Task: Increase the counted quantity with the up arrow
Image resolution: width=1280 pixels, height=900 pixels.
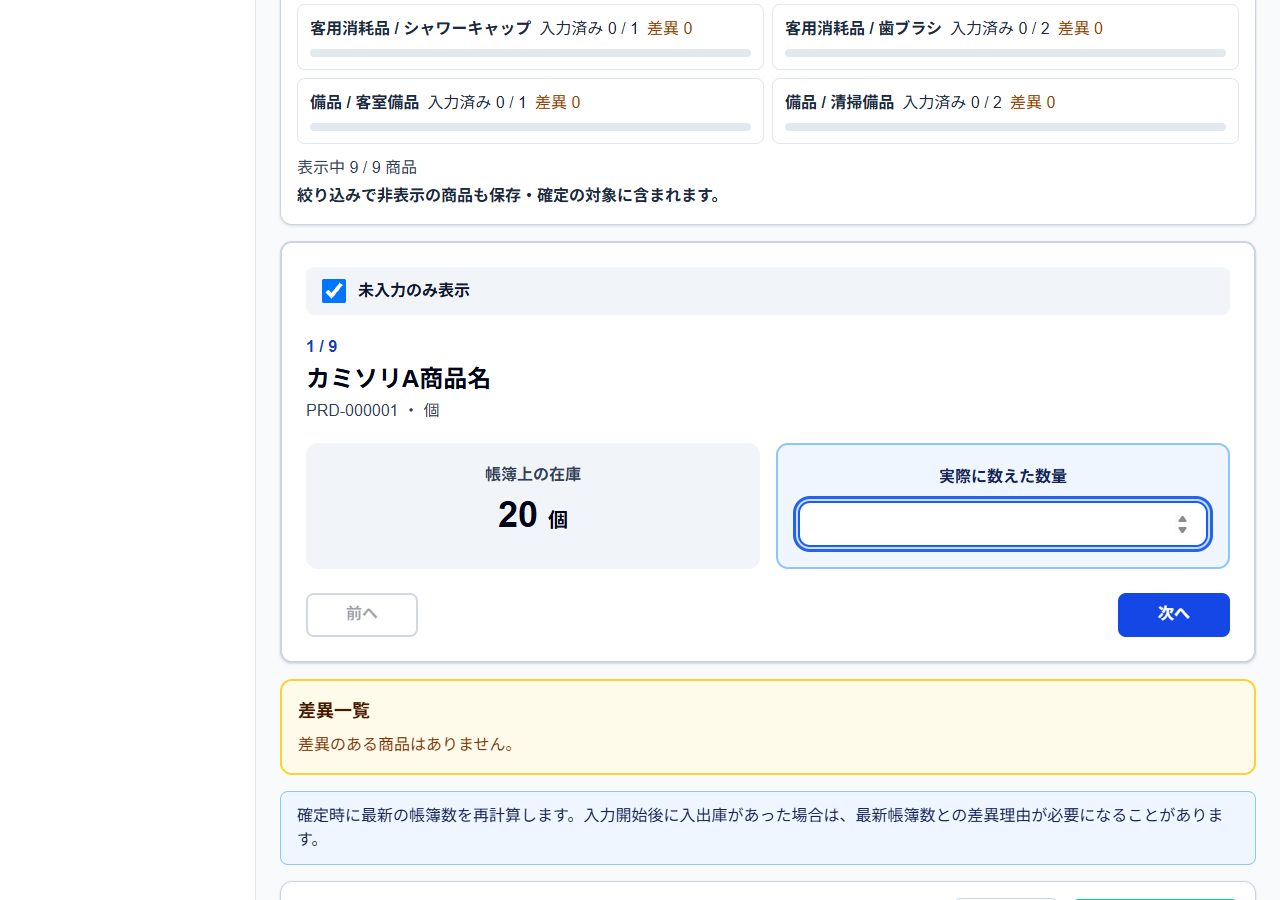Action: tap(1182, 518)
